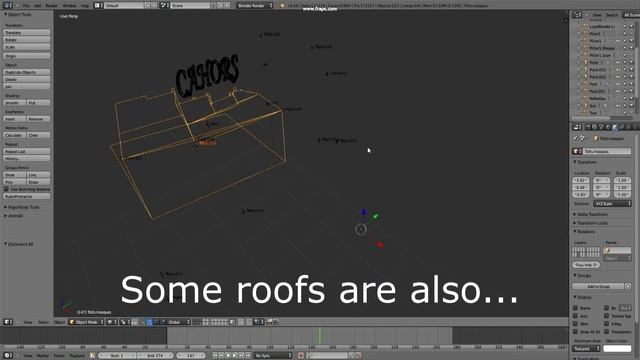The width and height of the screenshot is (640, 360).
Task: Toggle automatic keyframe record button
Action: coord(301,356)
